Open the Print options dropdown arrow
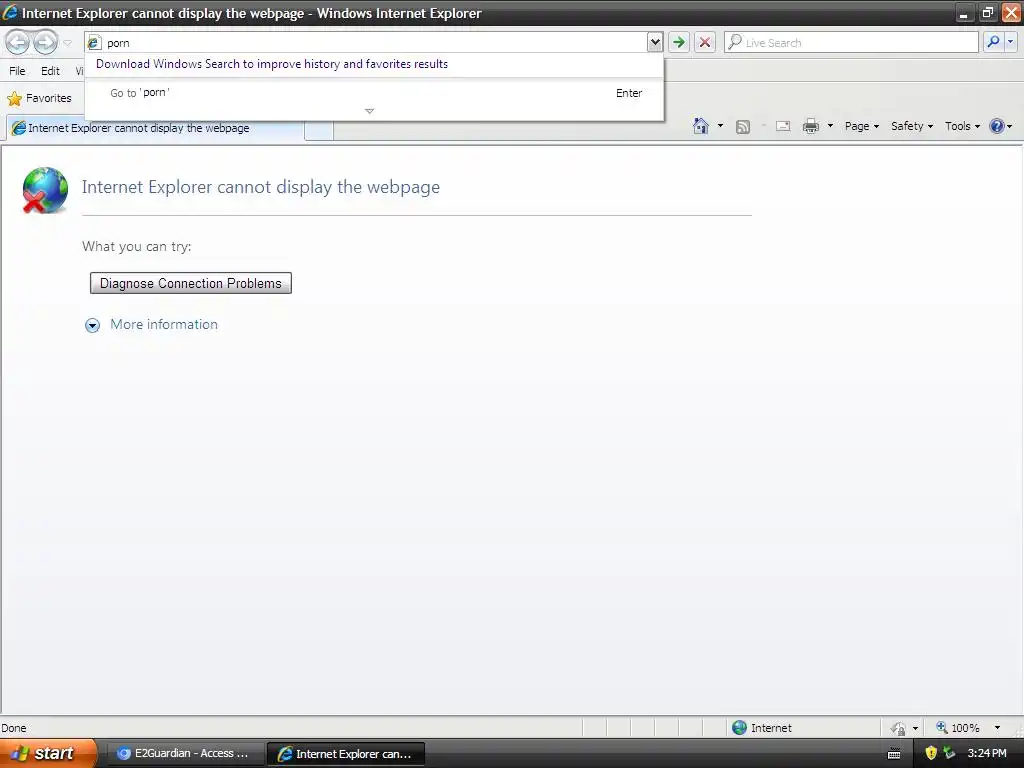Viewport: 1024px width, 768px height. coord(830,126)
